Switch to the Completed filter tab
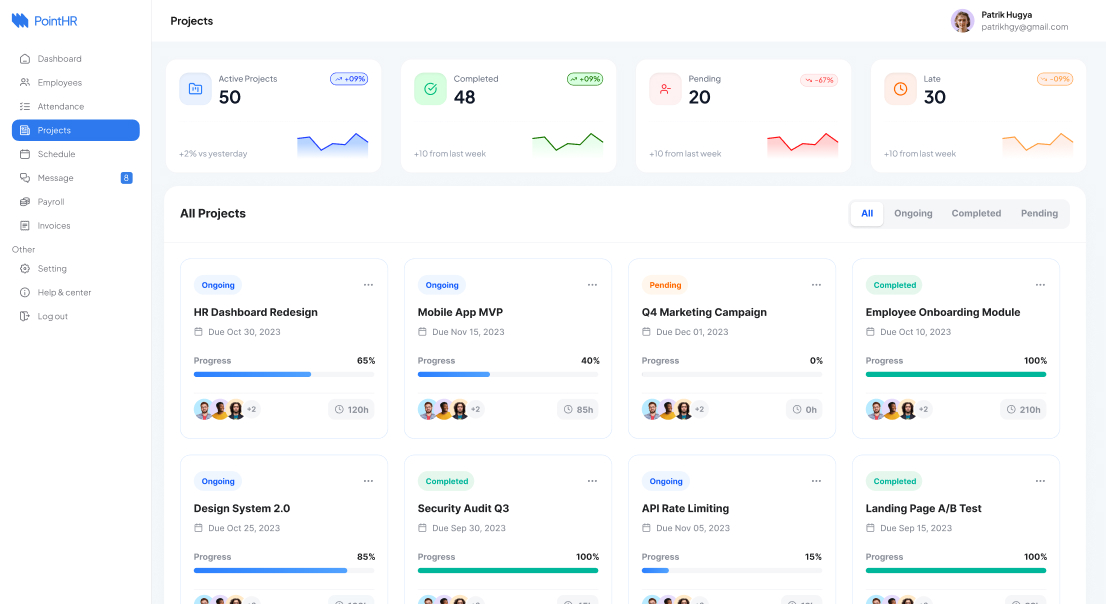 point(976,213)
